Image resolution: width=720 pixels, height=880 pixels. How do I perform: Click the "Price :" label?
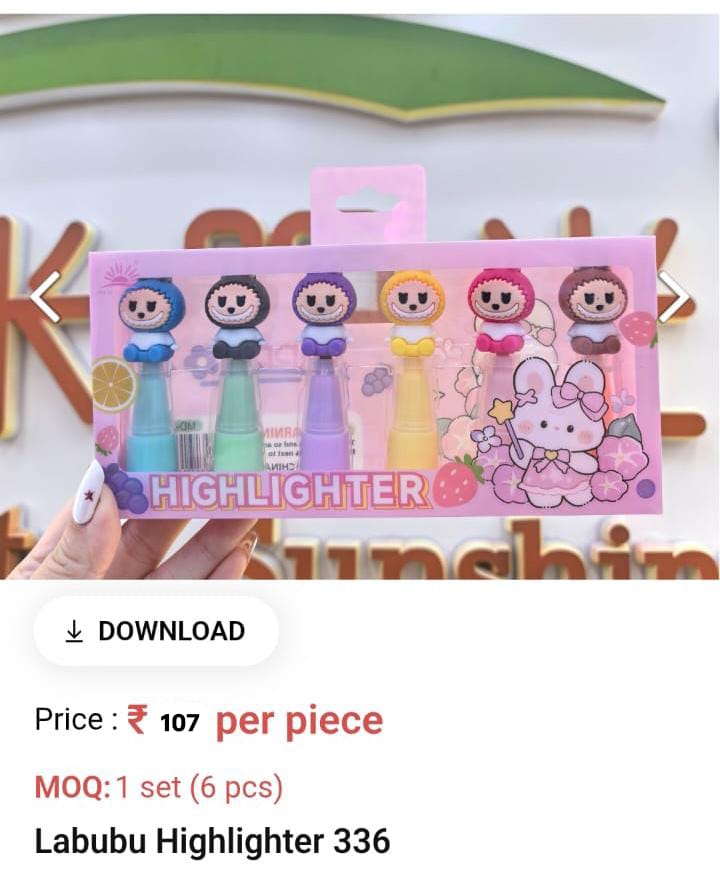pyautogui.click(x=76, y=719)
